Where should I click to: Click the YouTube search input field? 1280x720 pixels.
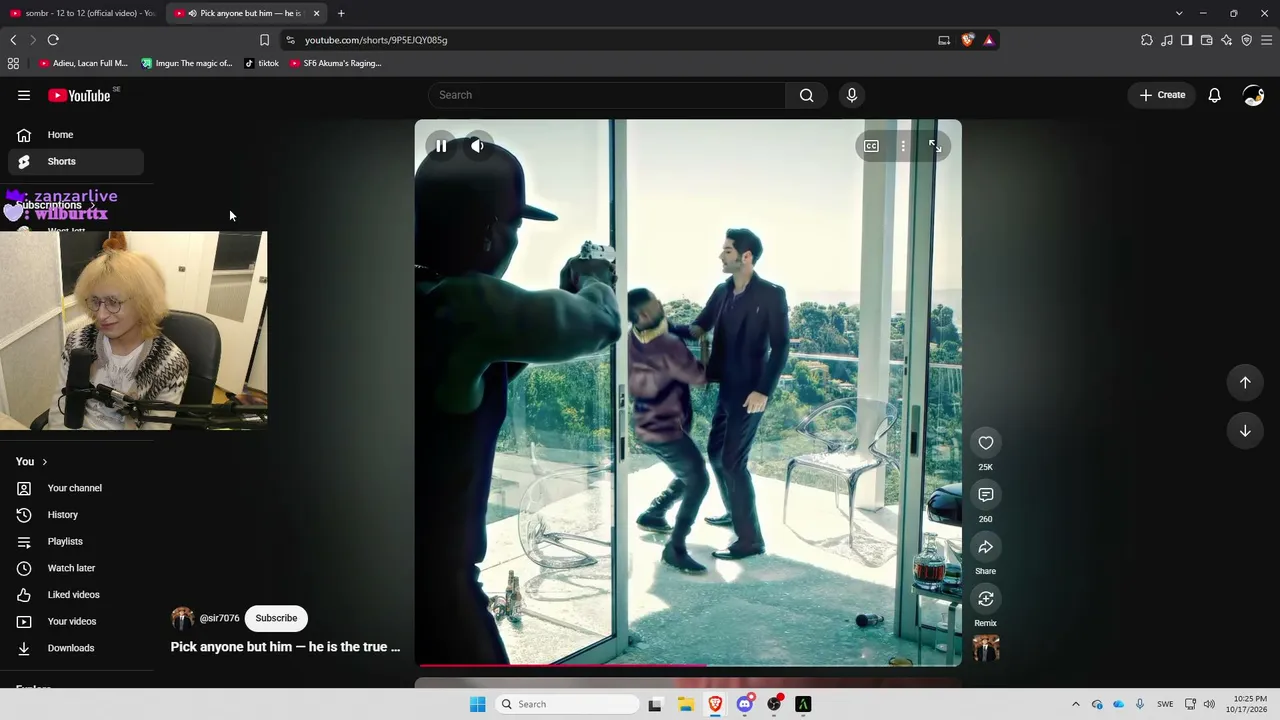tap(607, 95)
